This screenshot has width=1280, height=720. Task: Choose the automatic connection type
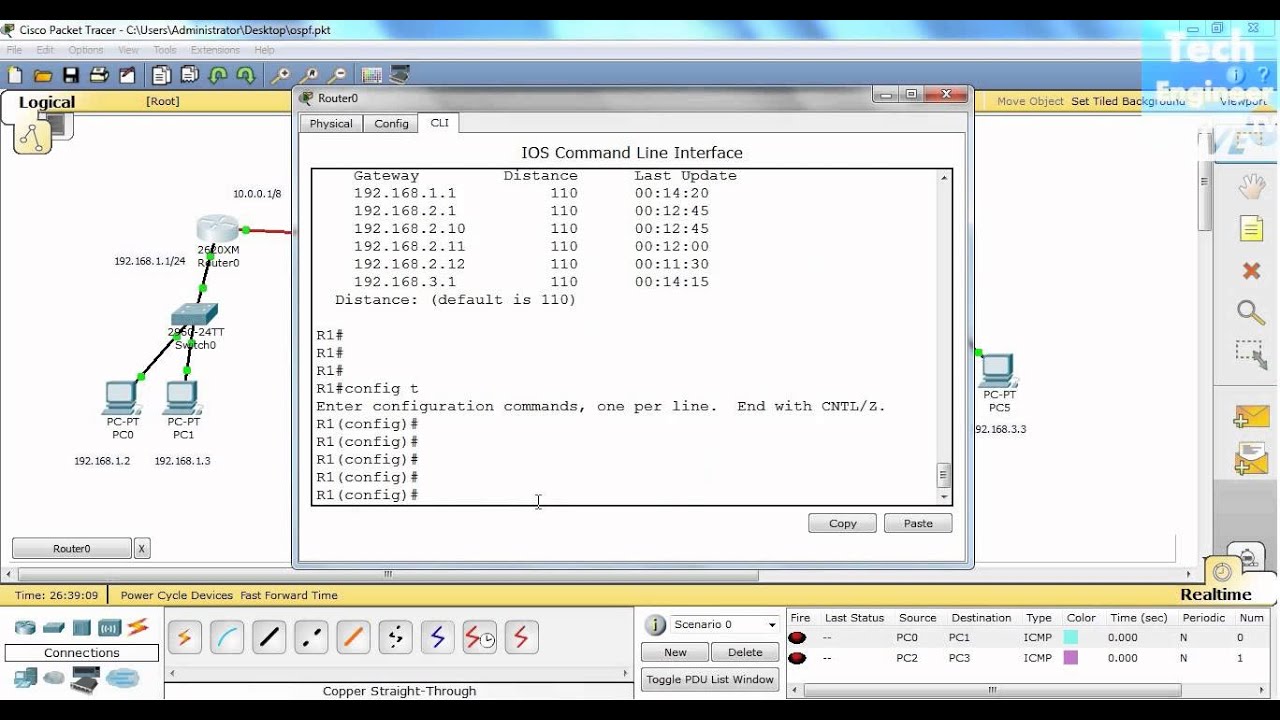185,637
